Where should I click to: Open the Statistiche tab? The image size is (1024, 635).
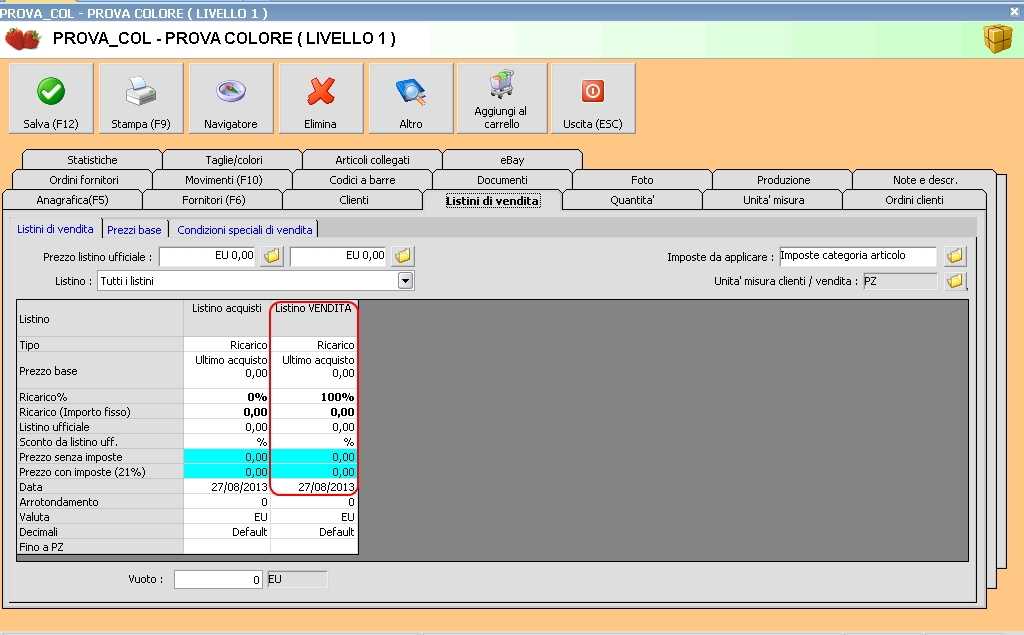(92, 160)
